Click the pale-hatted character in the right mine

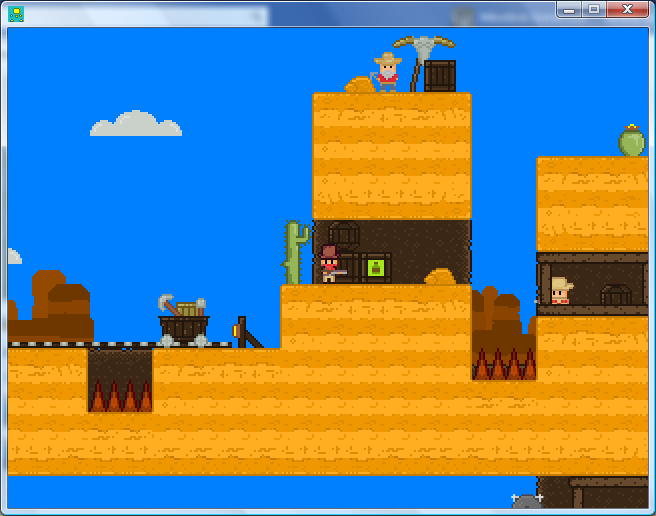(561, 291)
